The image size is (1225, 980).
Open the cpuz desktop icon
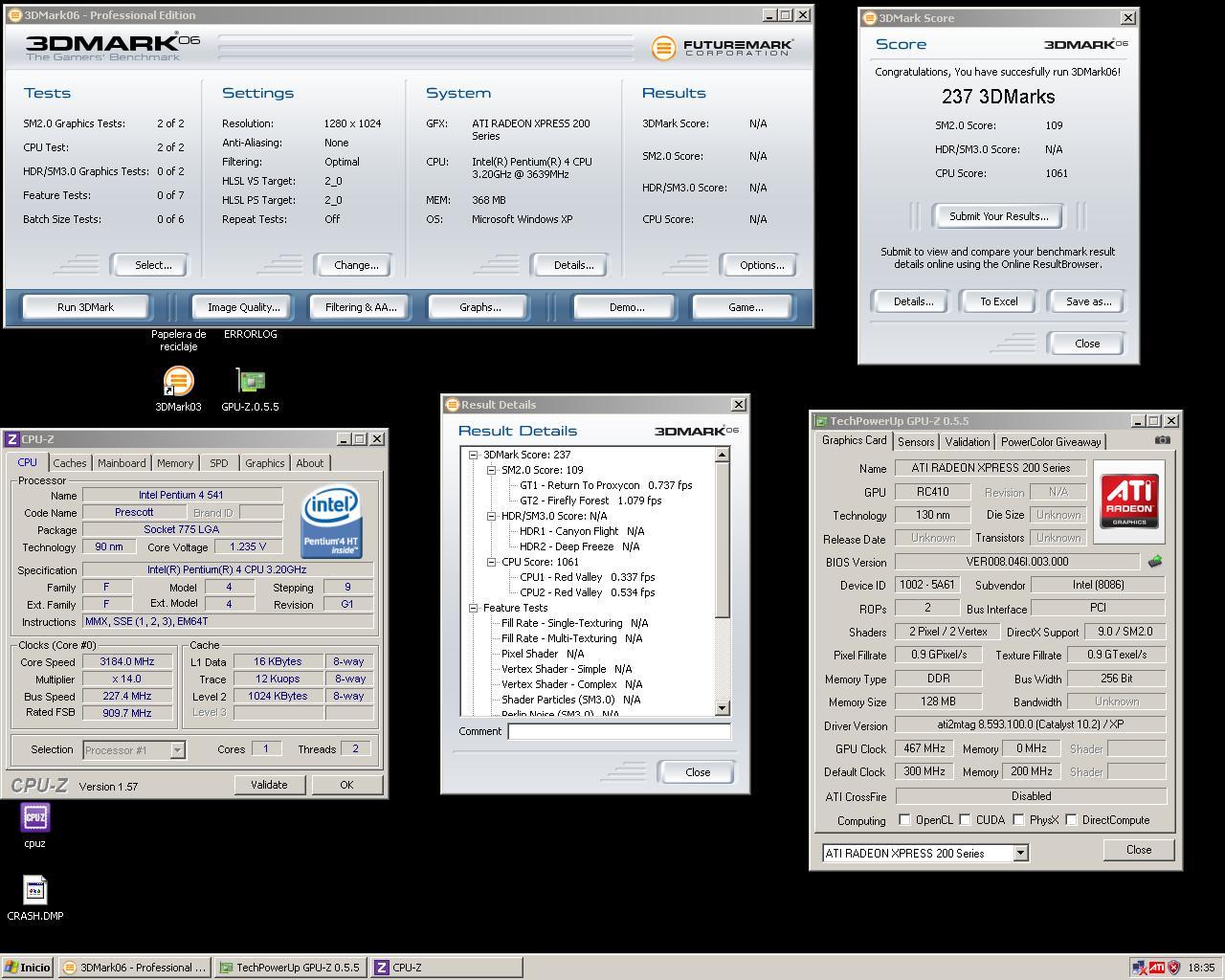point(34,817)
